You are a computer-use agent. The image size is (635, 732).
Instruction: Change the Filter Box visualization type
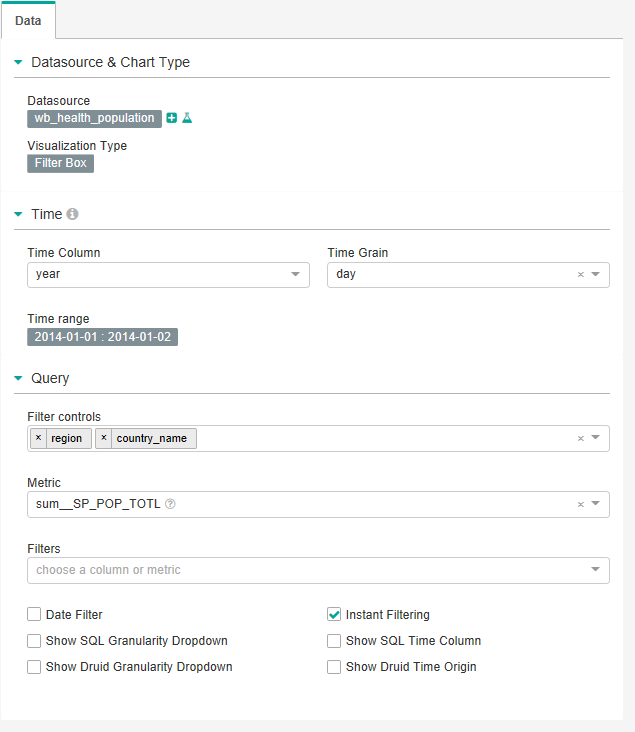(x=60, y=163)
